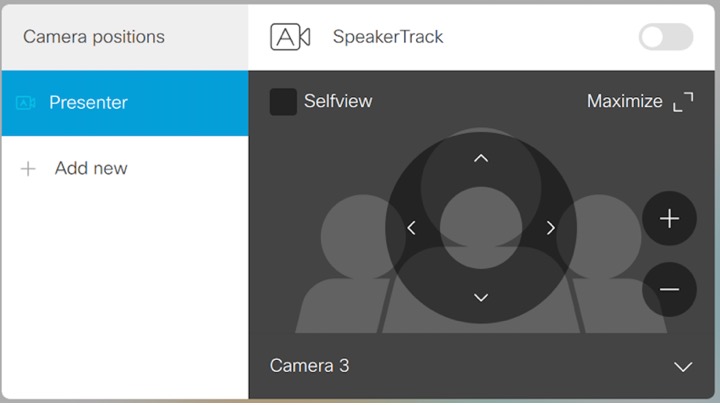Screen dimensions: 720x405
Task: Click the SpeakerTrack text label
Action: coord(388,37)
